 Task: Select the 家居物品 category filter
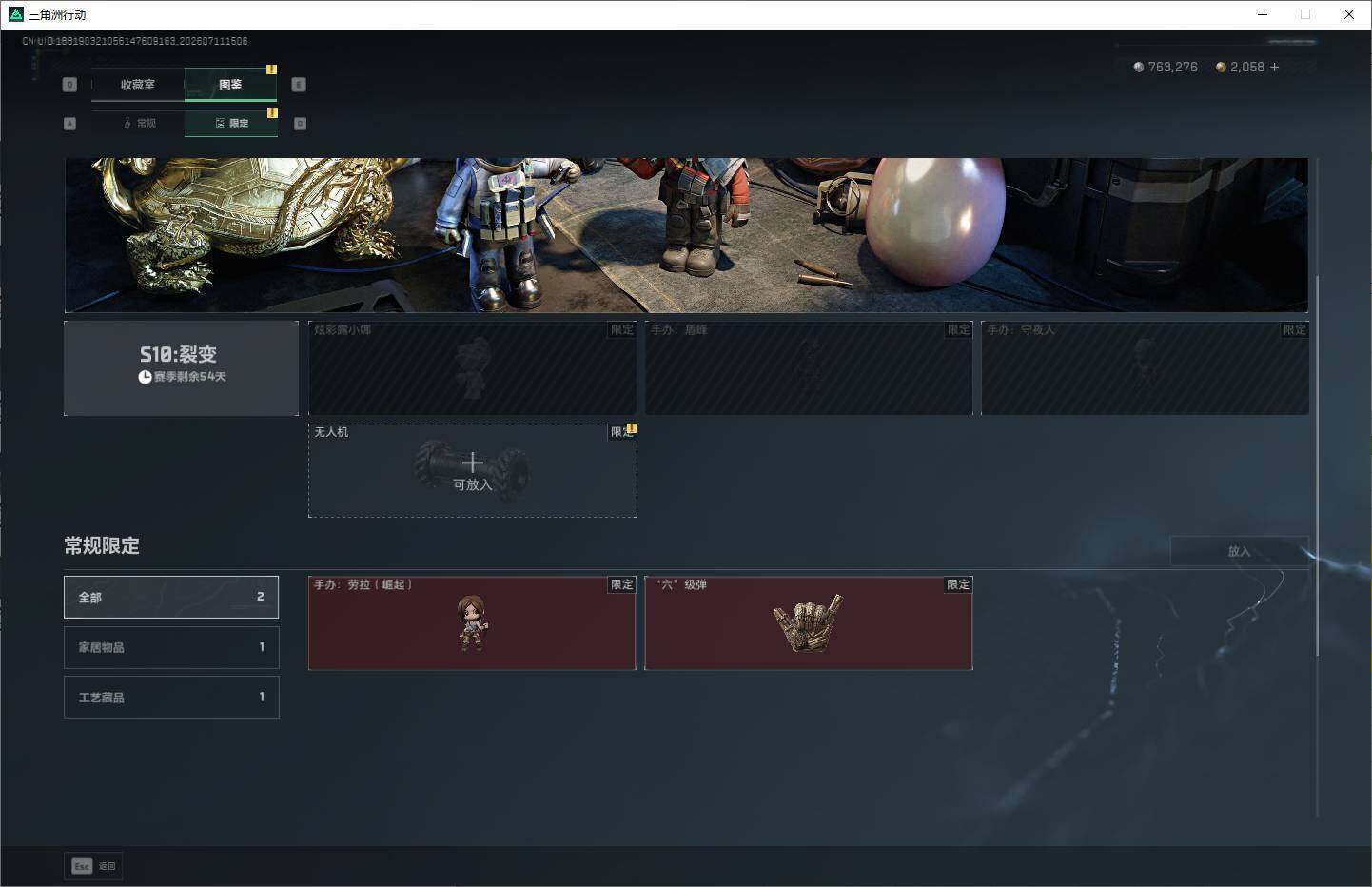coord(171,647)
